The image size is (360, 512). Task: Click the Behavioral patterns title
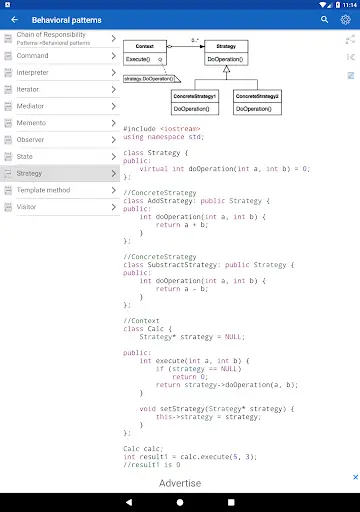click(x=67, y=20)
